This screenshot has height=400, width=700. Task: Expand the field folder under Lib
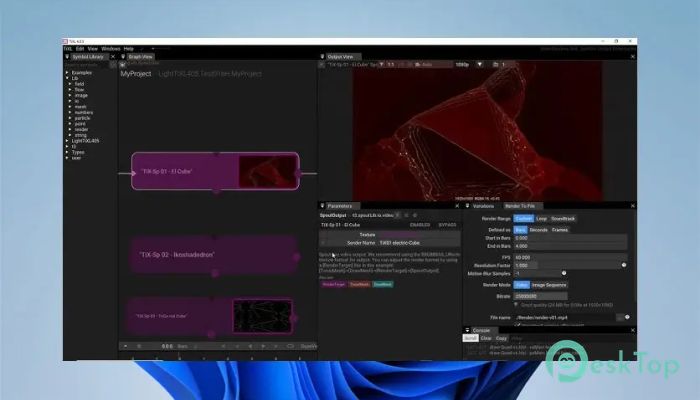tap(70, 84)
